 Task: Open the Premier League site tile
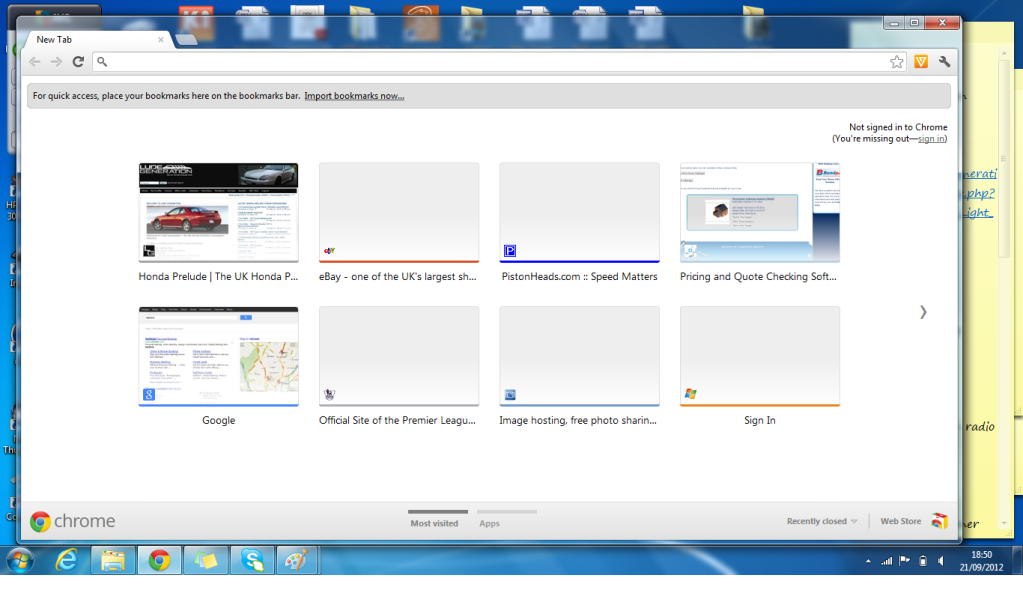coord(399,356)
